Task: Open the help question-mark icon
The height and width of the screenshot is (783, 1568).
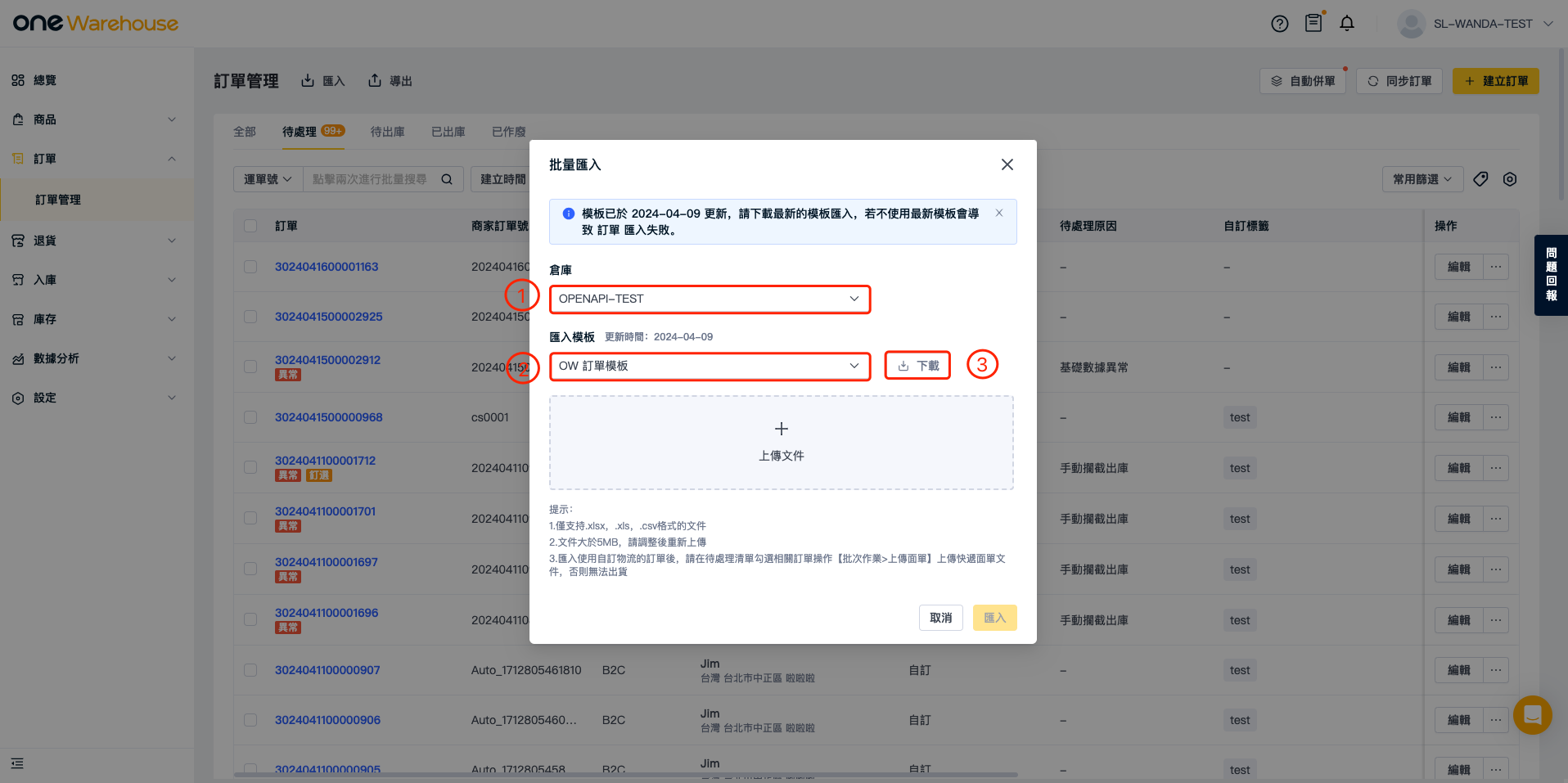Action: click(x=1279, y=24)
